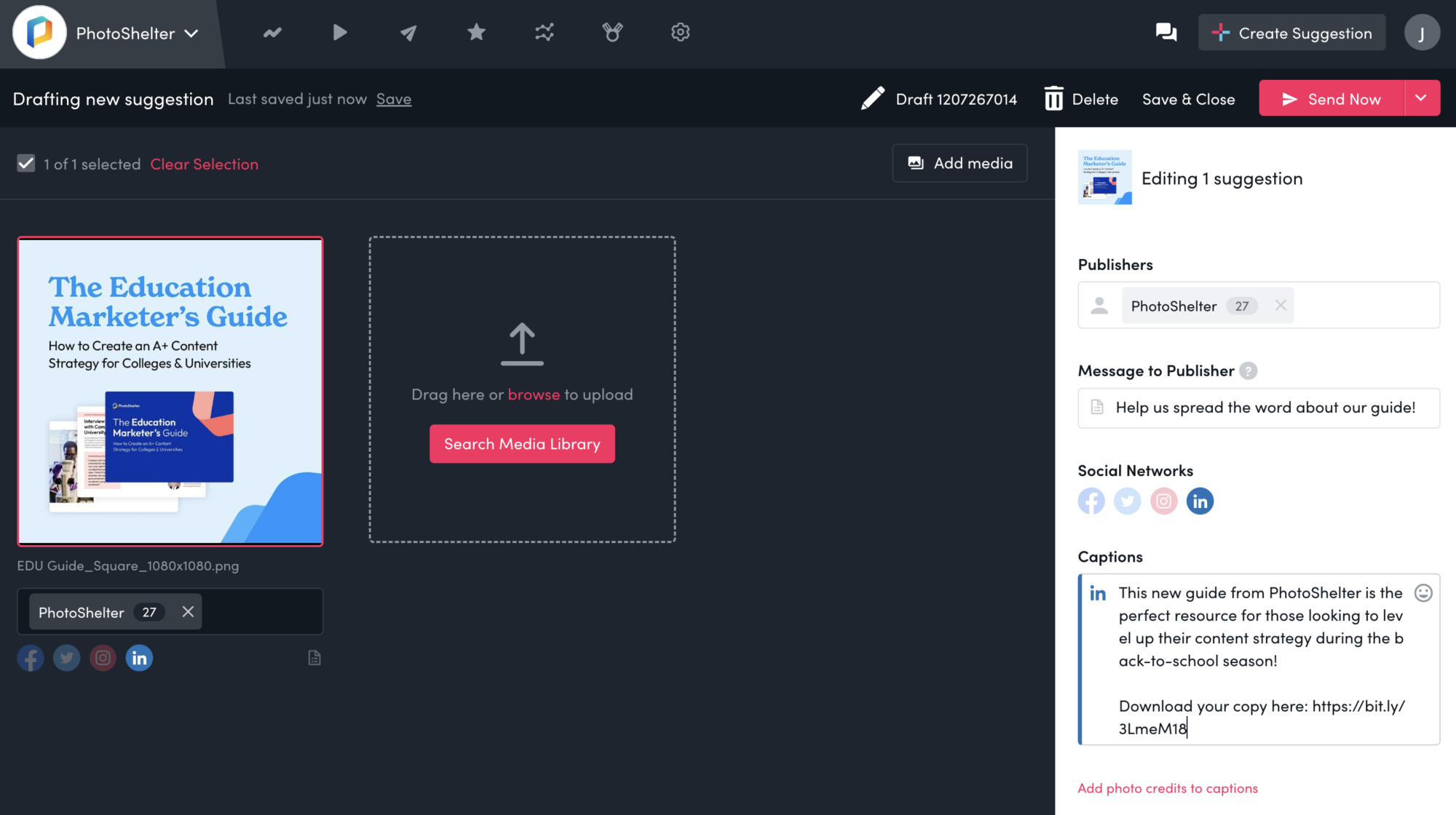The height and width of the screenshot is (815, 1456).
Task: Click the location/targeting icon in toolbar
Action: tap(408, 32)
